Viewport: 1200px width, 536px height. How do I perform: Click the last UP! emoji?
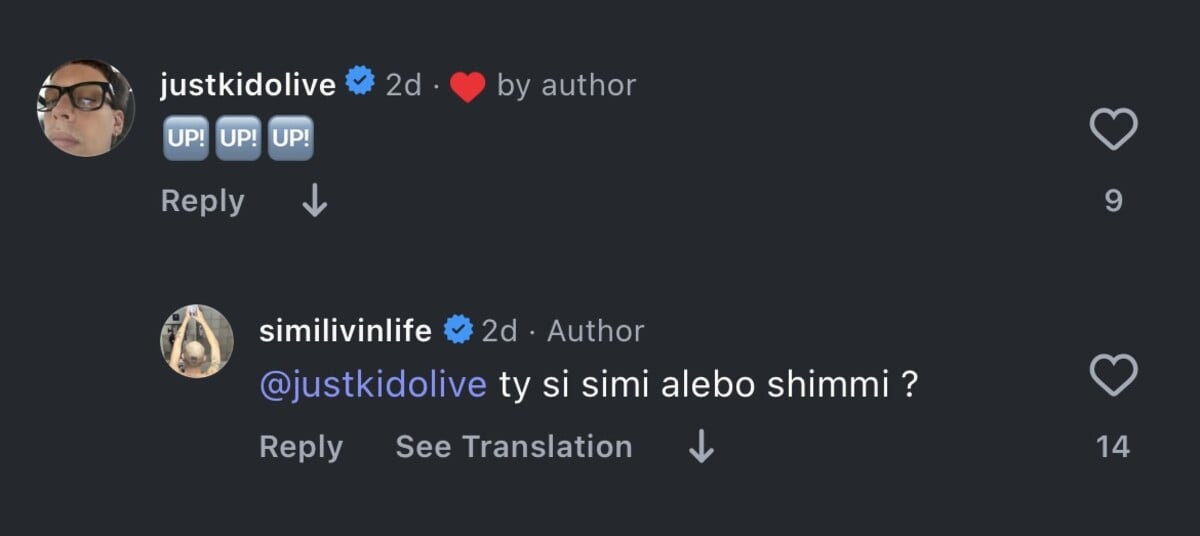tap(291, 139)
